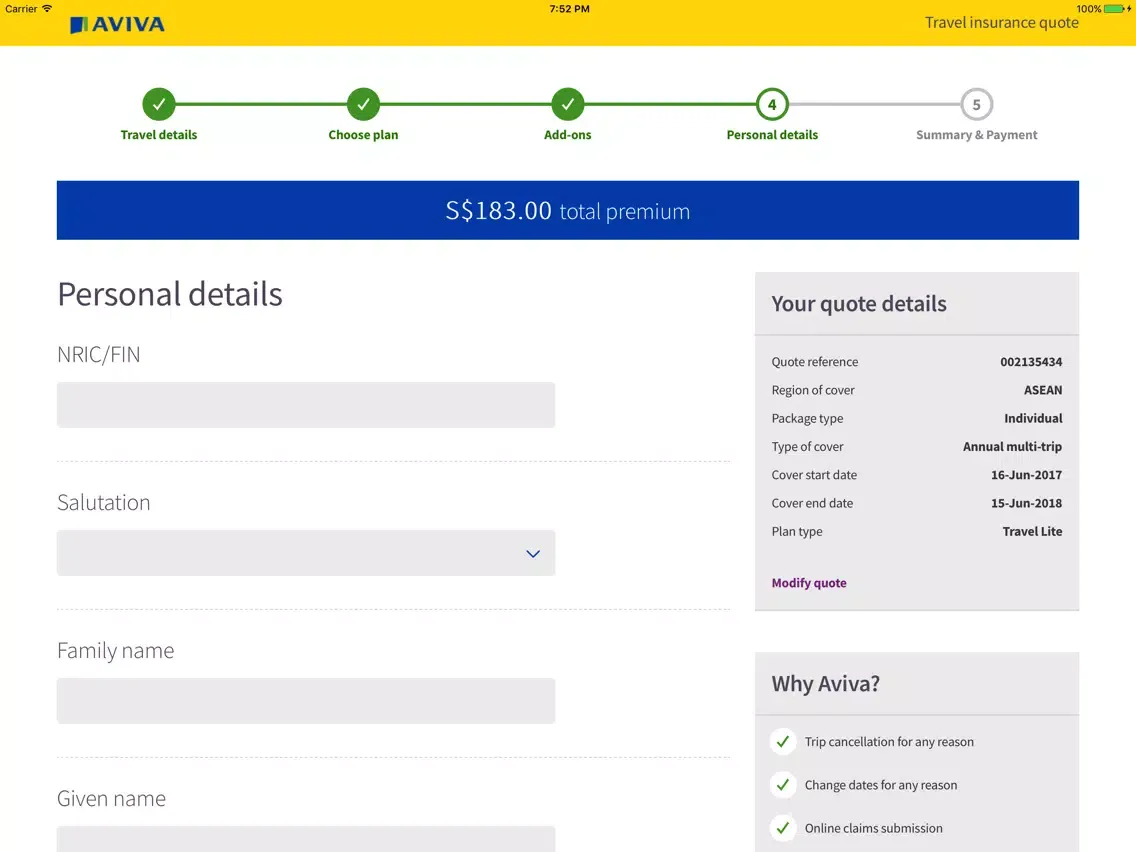Viewport: 1136px width, 852px height.
Task: Click the Given name field label
Action: tap(111, 798)
